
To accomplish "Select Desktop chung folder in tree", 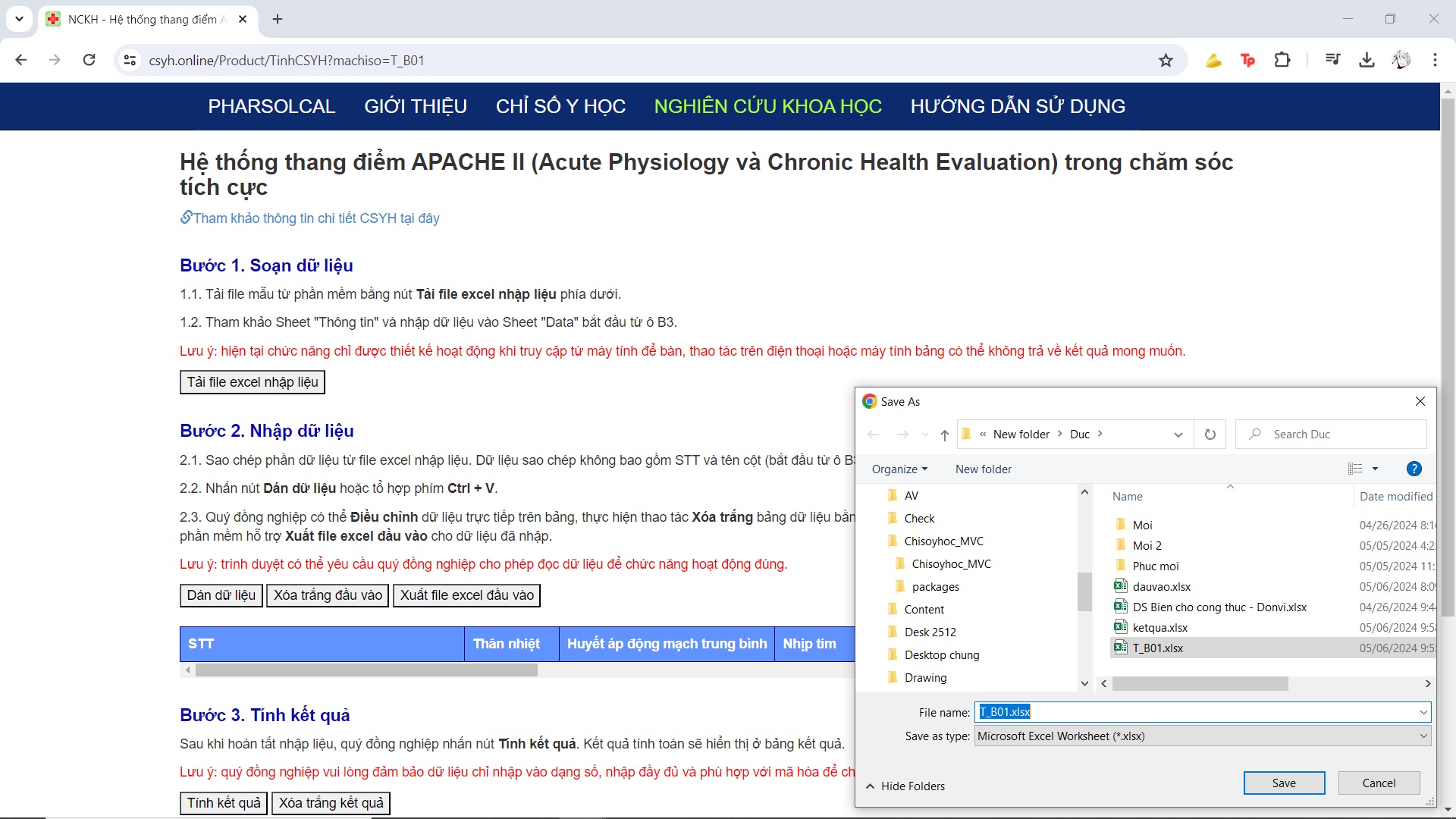I will (941, 654).
